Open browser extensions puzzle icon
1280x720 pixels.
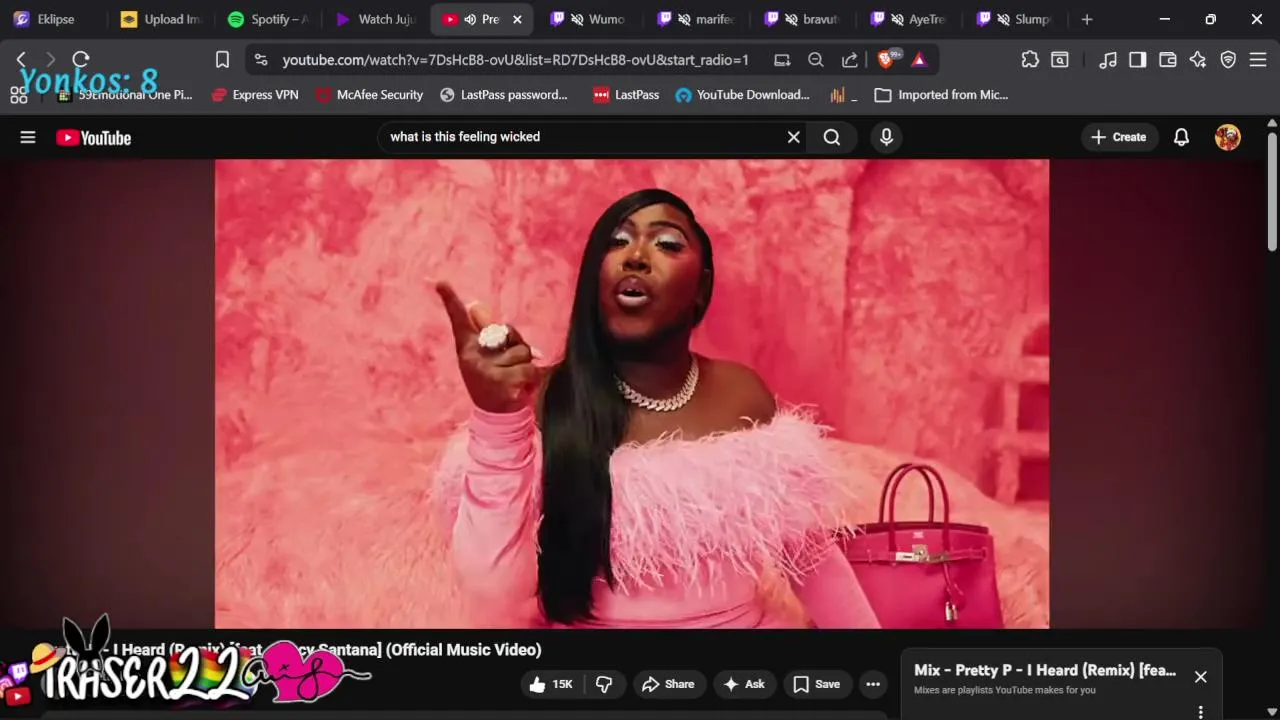[1030, 60]
